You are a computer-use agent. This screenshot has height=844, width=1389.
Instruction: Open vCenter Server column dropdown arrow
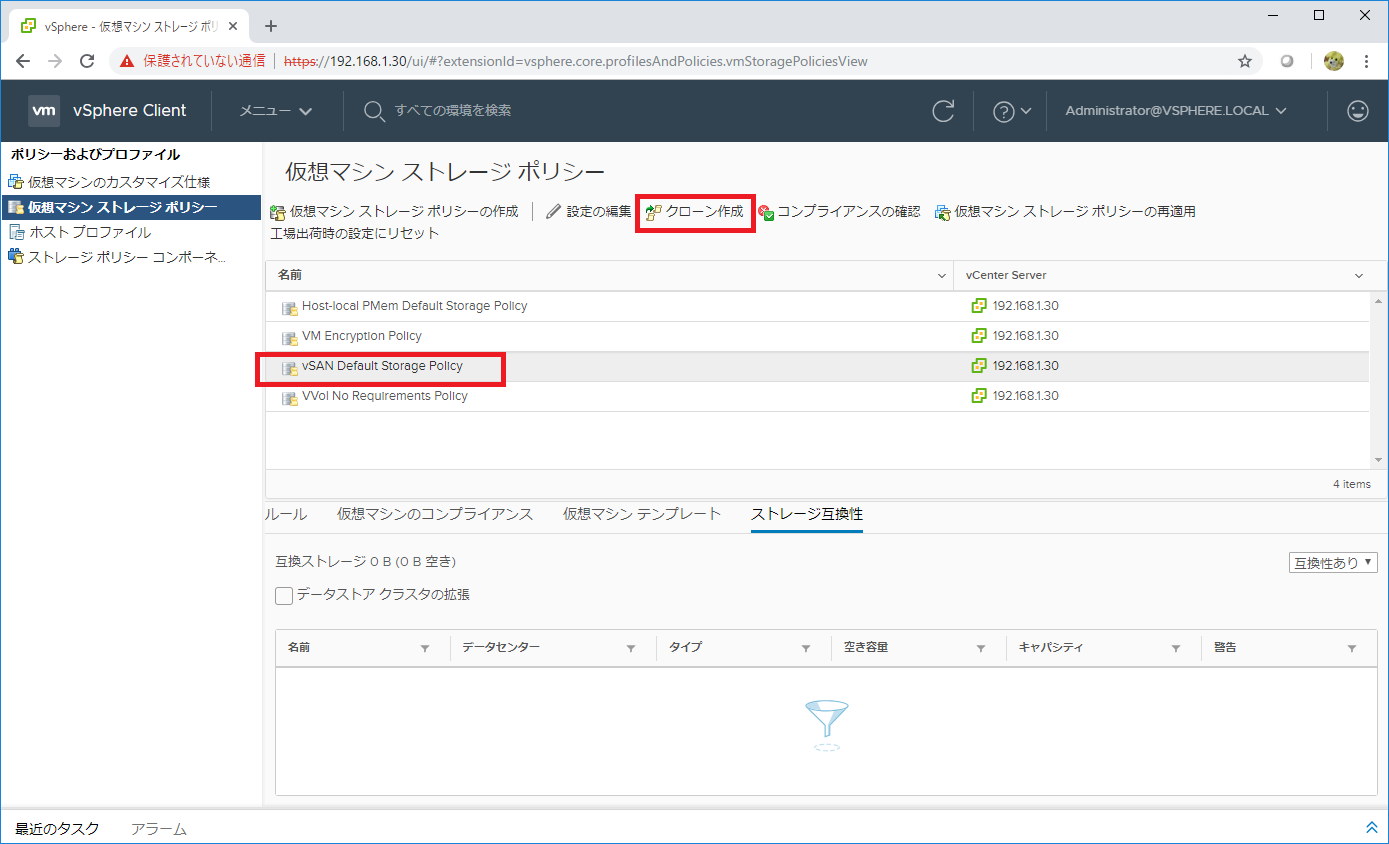pyautogui.click(x=1359, y=276)
